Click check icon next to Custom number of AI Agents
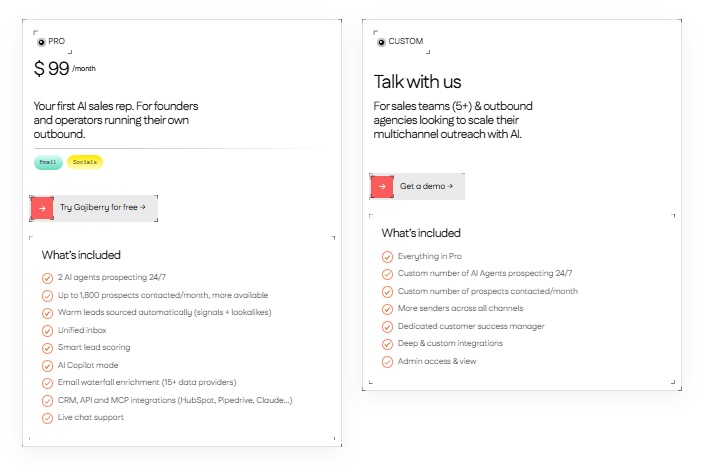712x471 pixels. pyautogui.click(x=387, y=274)
